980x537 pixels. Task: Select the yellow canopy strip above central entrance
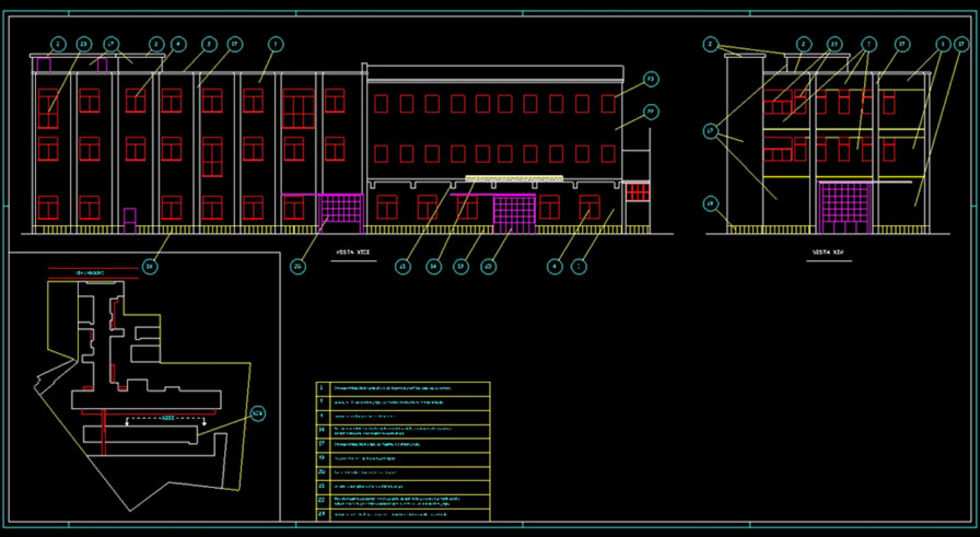514,179
